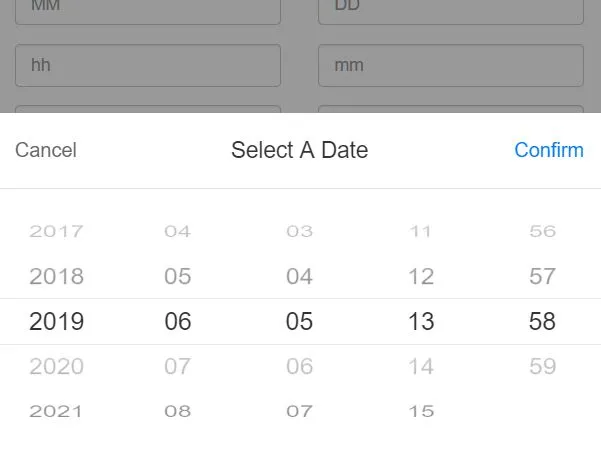The image size is (601, 450).
Task: Focus the hh input field
Action: coord(148,65)
